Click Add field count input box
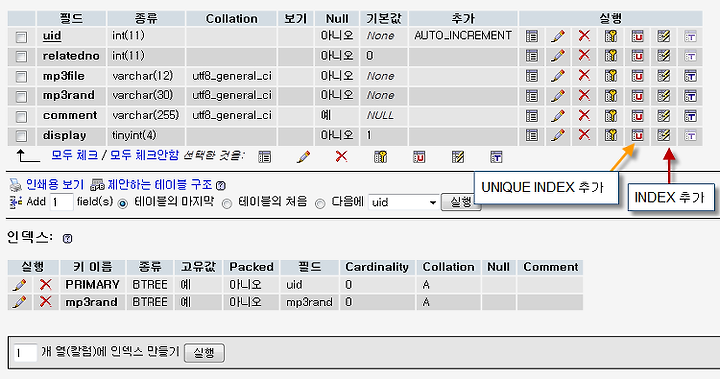Screen dimensions: 720x379 click(62, 202)
